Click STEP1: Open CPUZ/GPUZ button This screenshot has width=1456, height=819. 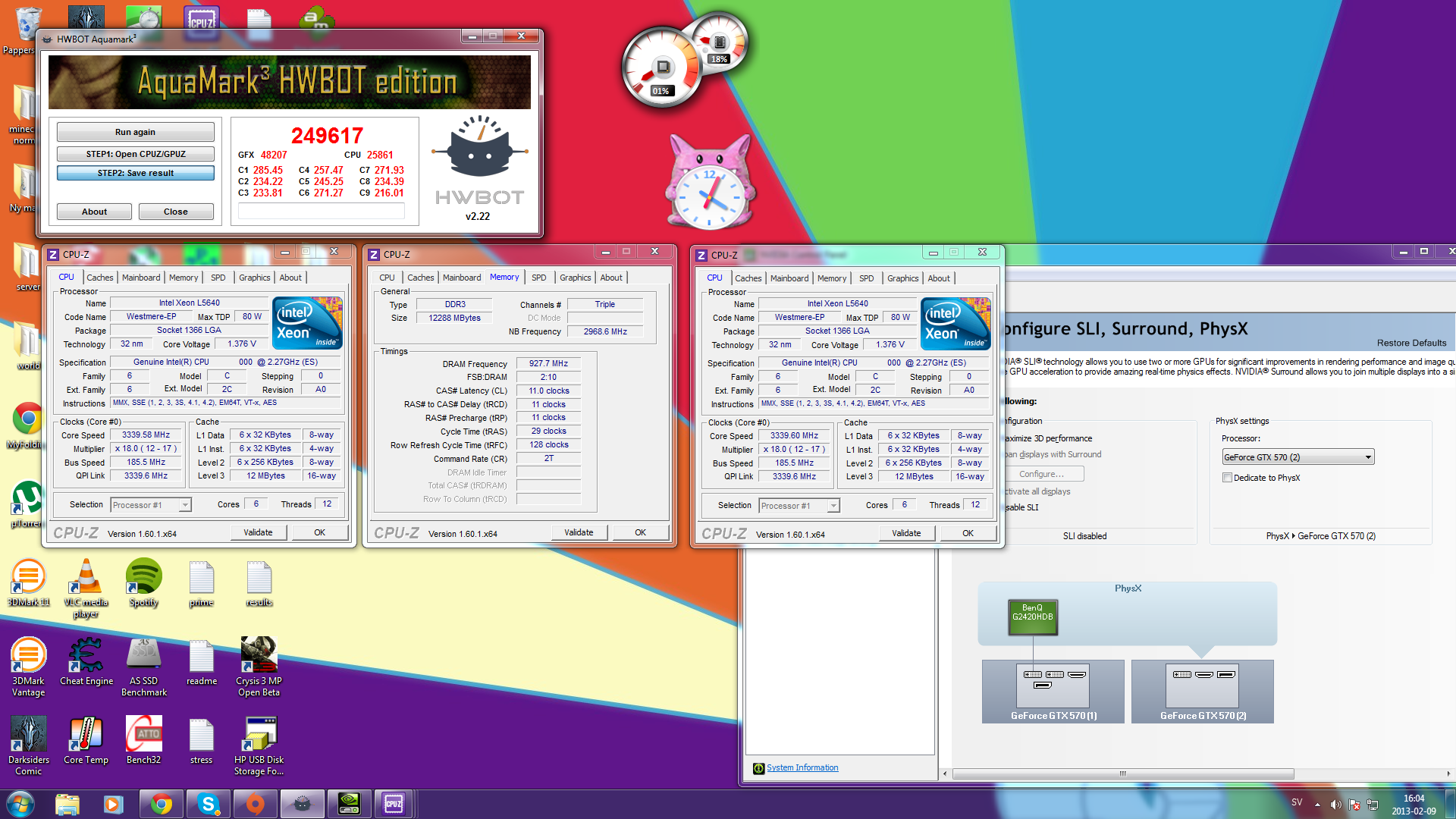coord(135,154)
